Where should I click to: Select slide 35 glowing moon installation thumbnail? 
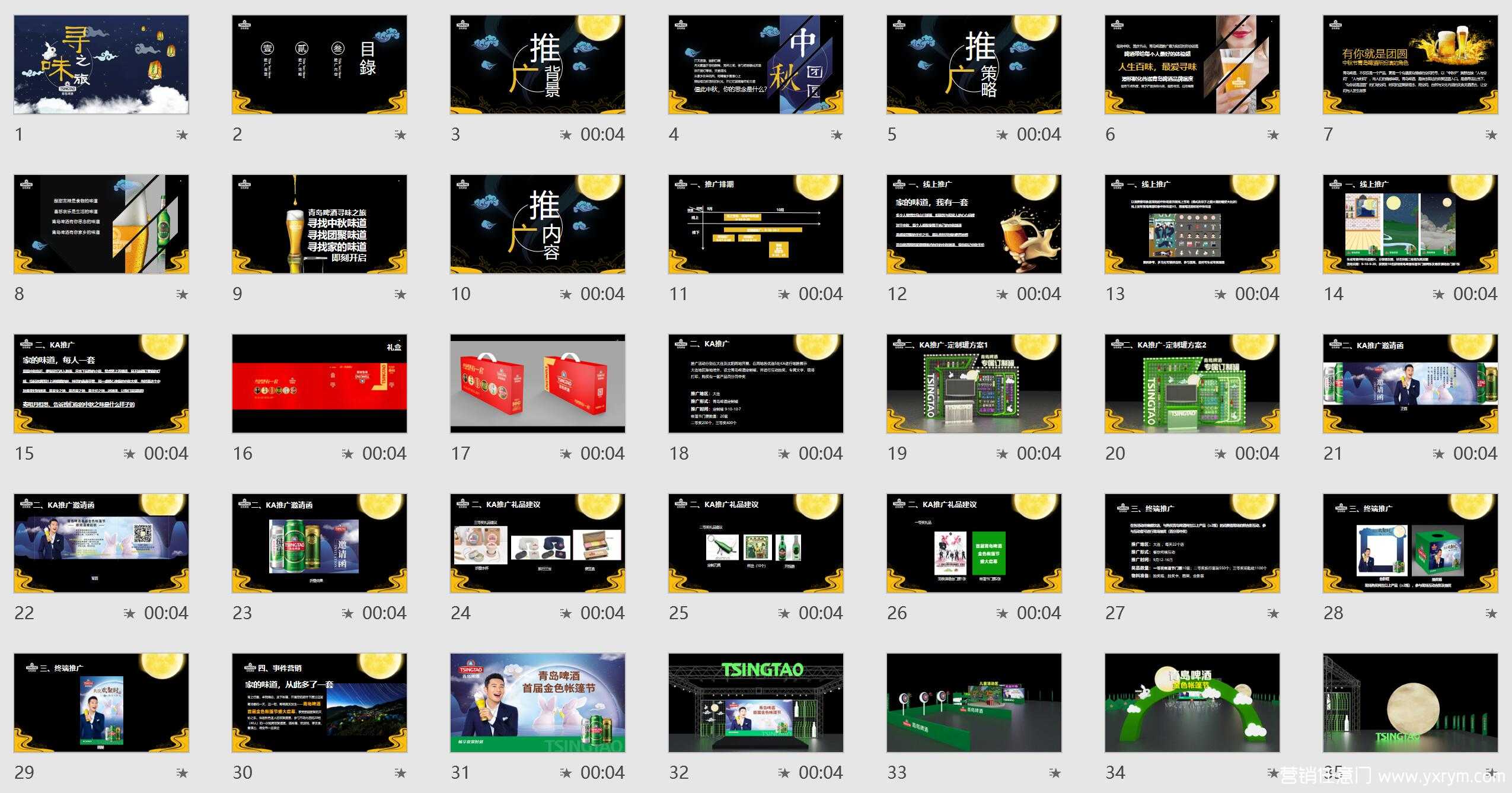(1411, 703)
